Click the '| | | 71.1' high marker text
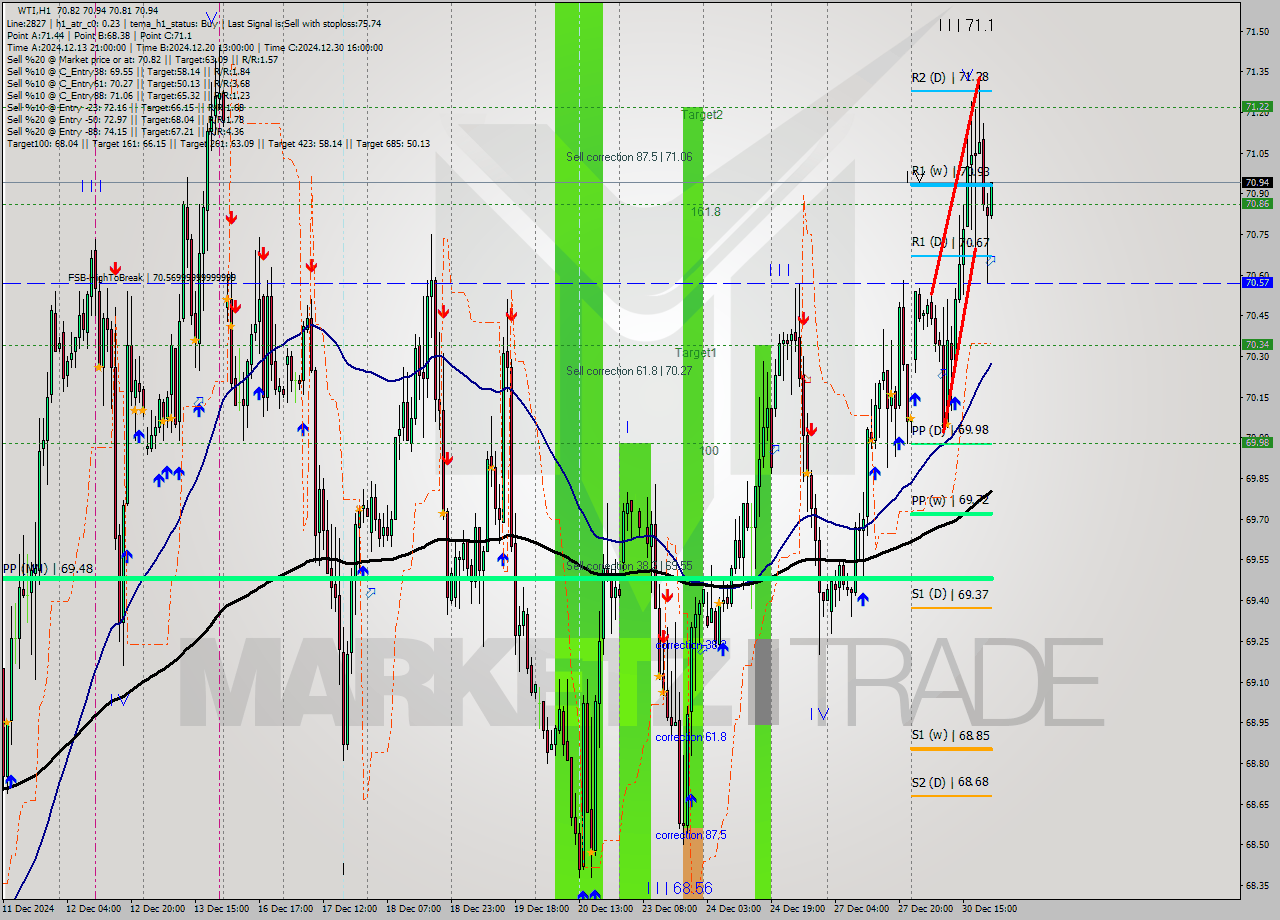Image resolution: width=1280 pixels, height=920 pixels. [x=966, y=25]
